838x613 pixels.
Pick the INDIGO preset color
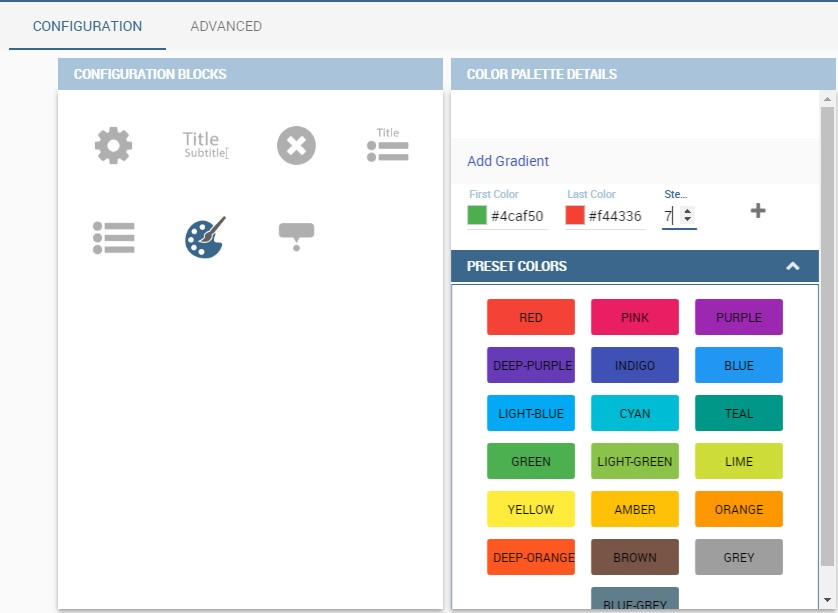(635, 365)
